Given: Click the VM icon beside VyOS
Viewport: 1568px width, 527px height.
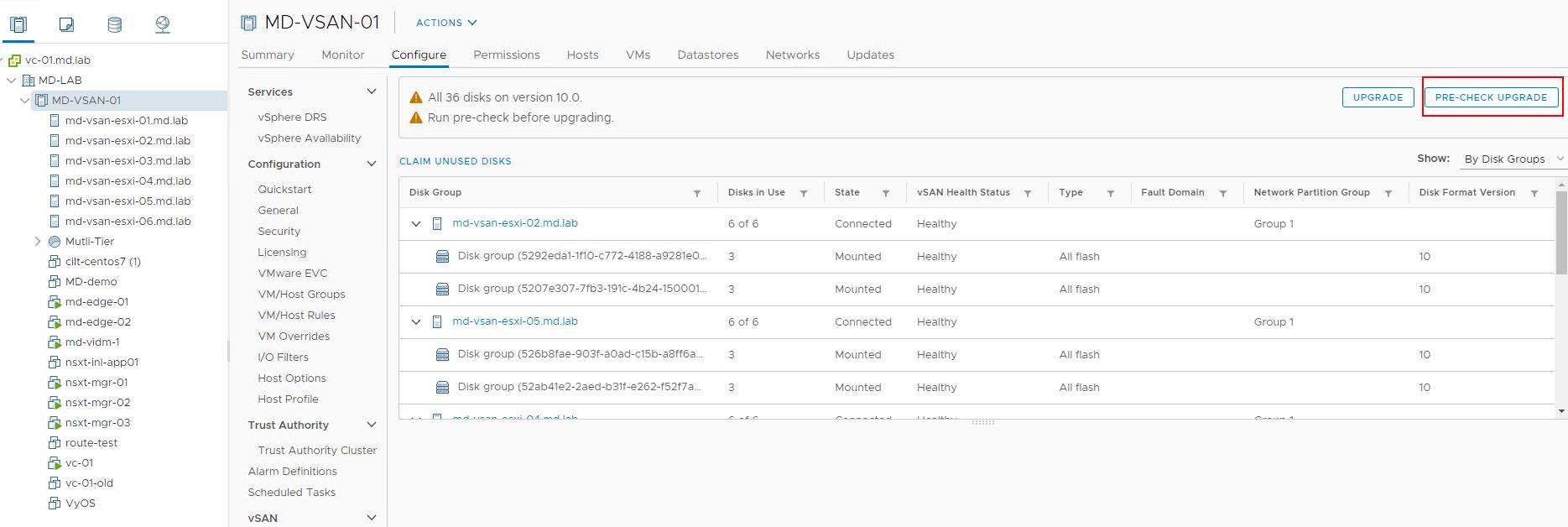Looking at the screenshot, I should (55, 504).
